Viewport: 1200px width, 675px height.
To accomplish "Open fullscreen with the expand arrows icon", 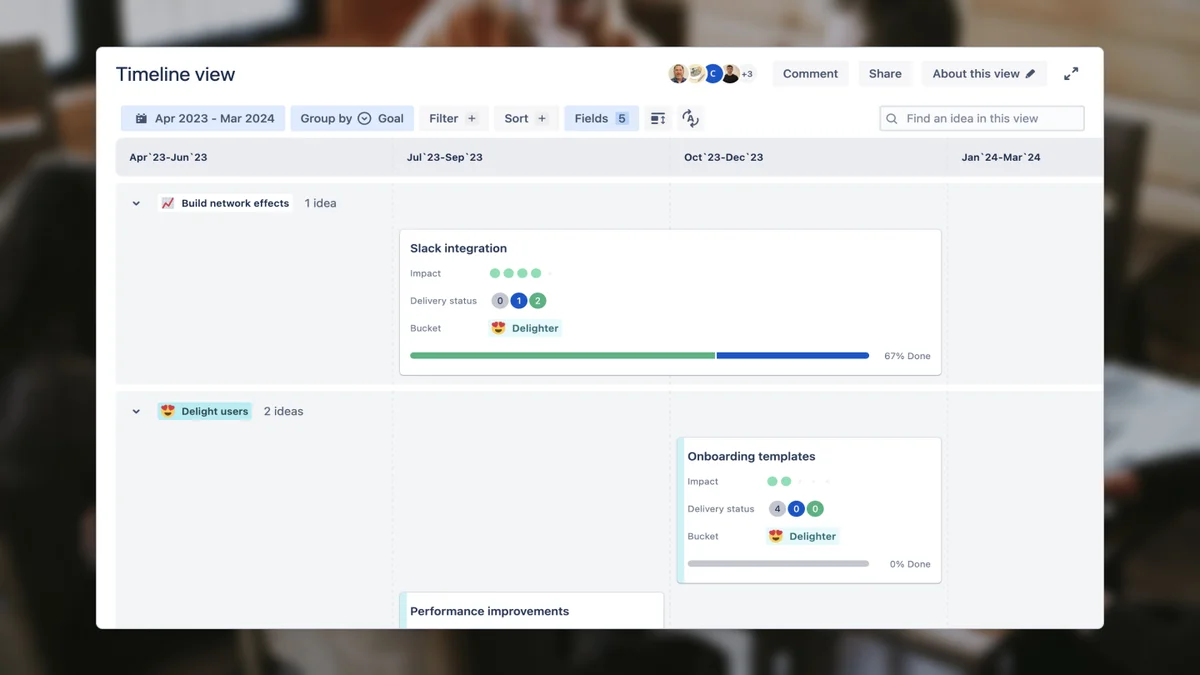I will [1071, 73].
